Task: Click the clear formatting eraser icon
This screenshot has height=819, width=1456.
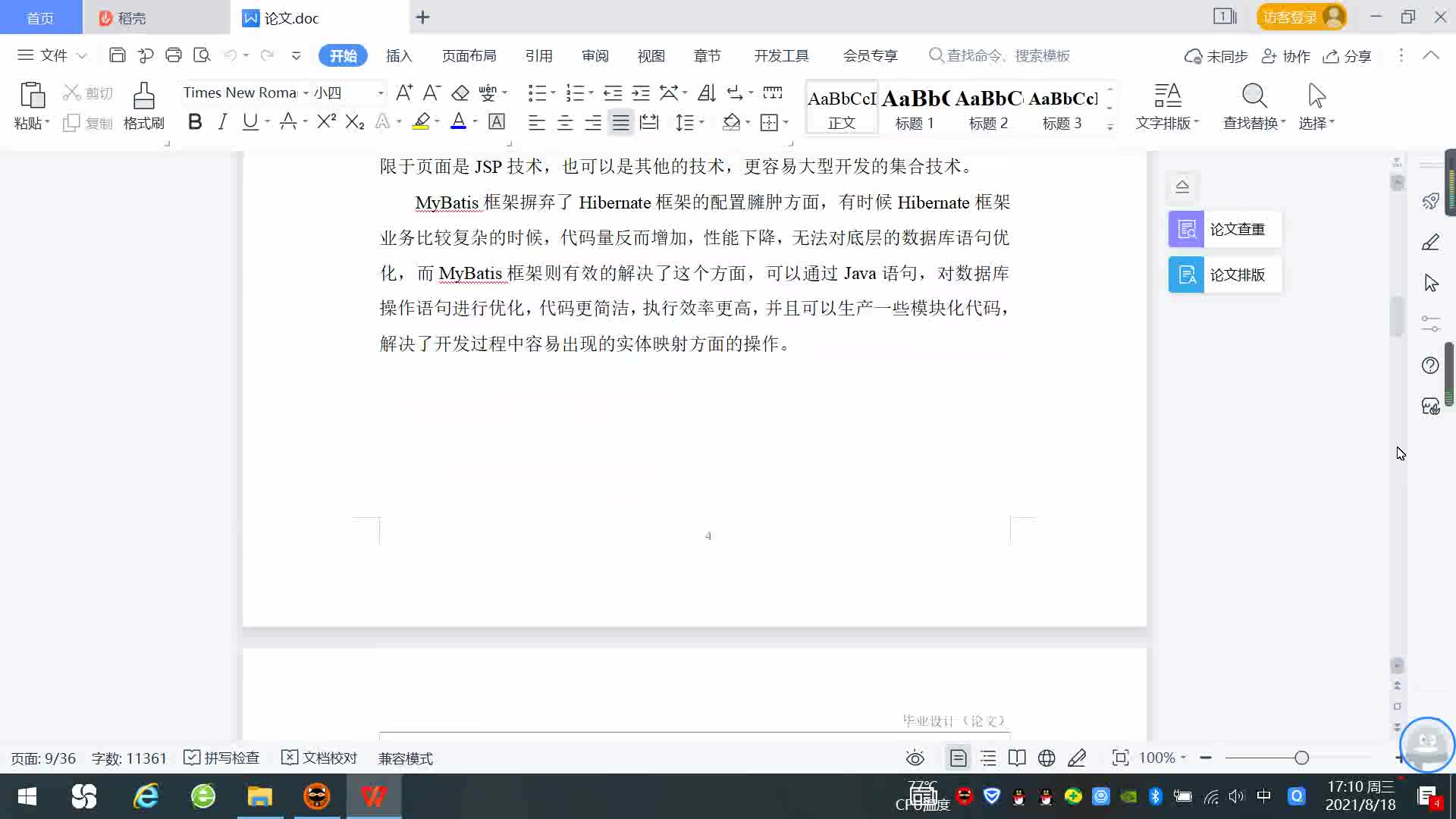Action: tap(460, 93)
